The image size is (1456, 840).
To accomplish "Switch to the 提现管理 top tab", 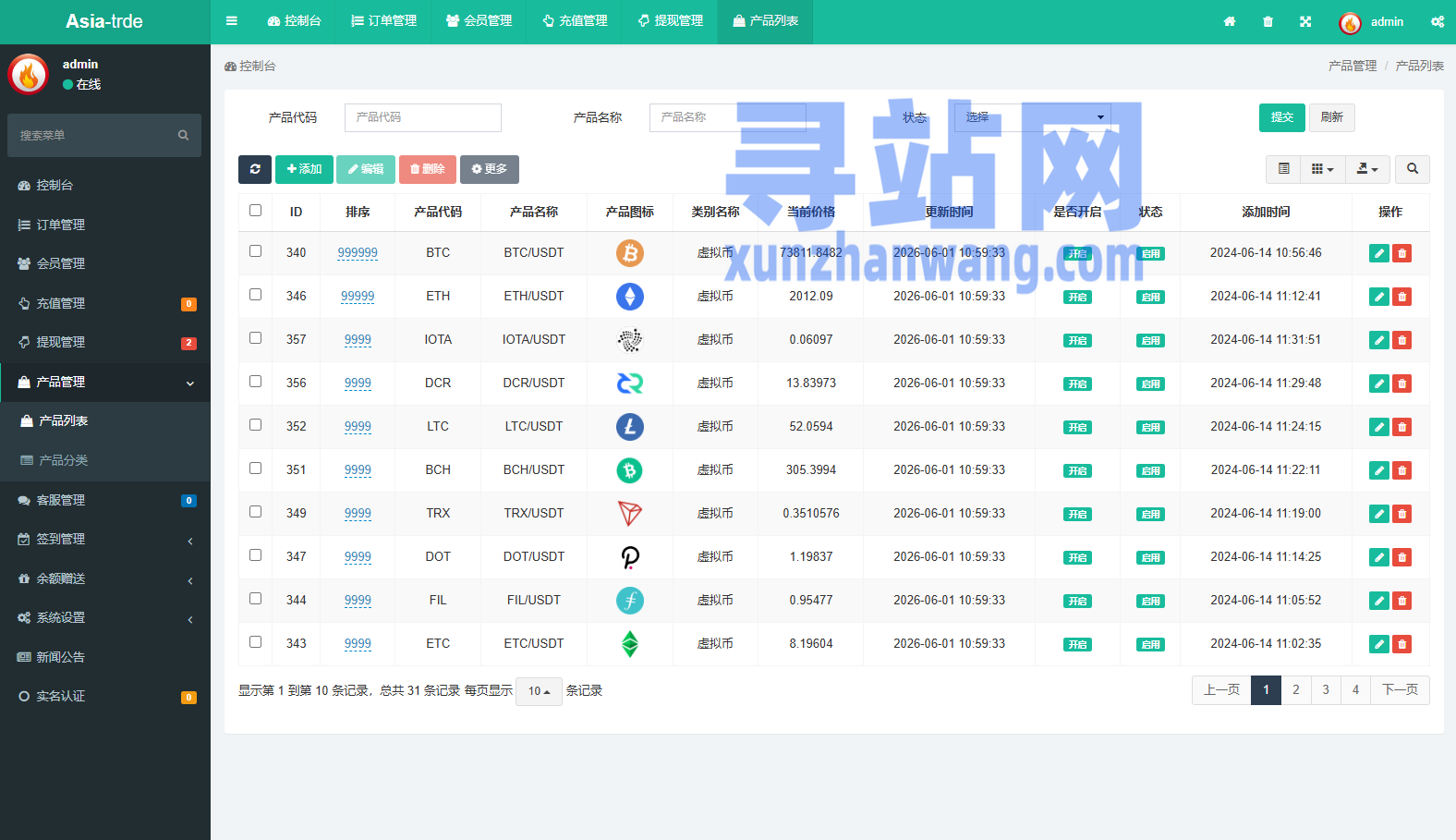I will (670, 21).
